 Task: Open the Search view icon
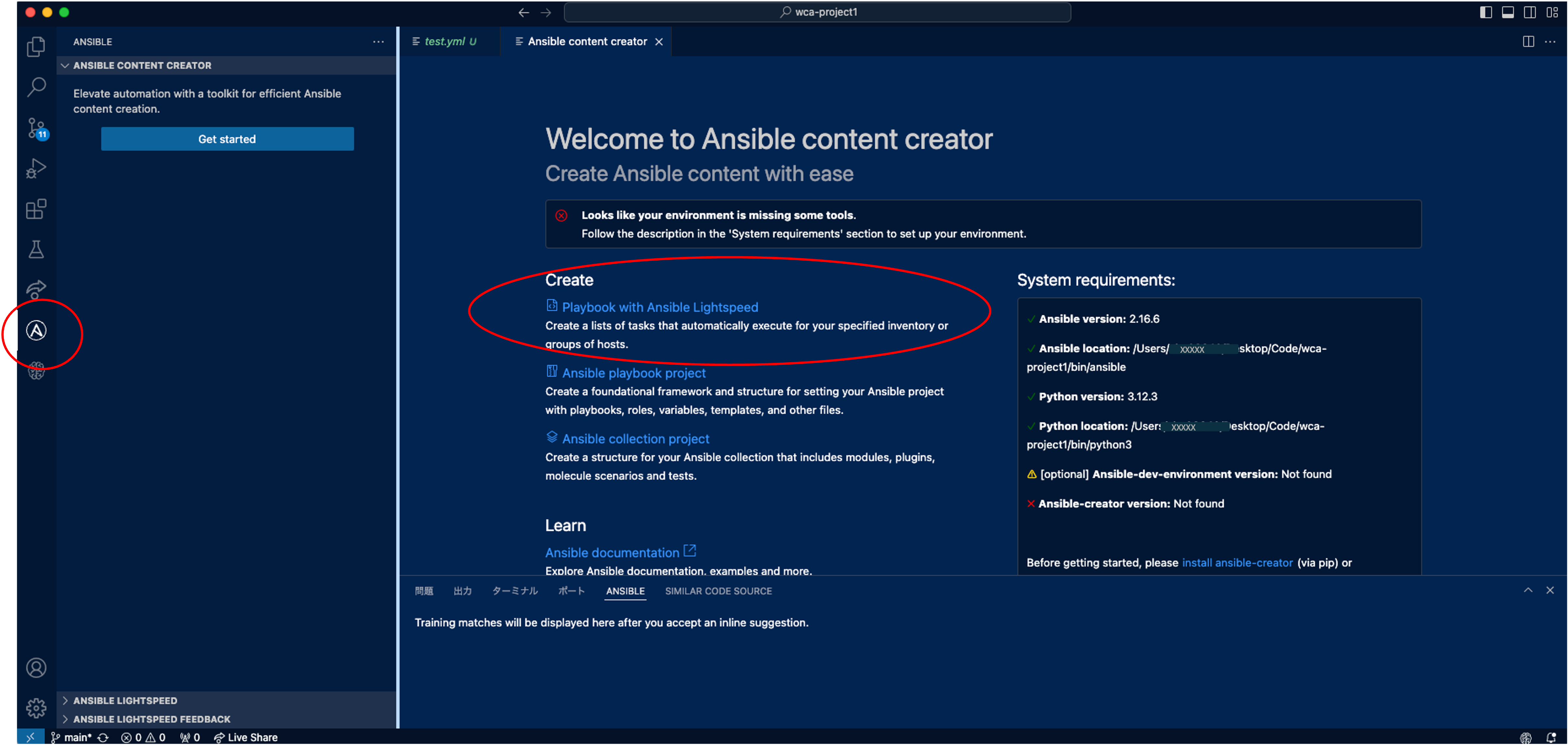pos(36,87)
